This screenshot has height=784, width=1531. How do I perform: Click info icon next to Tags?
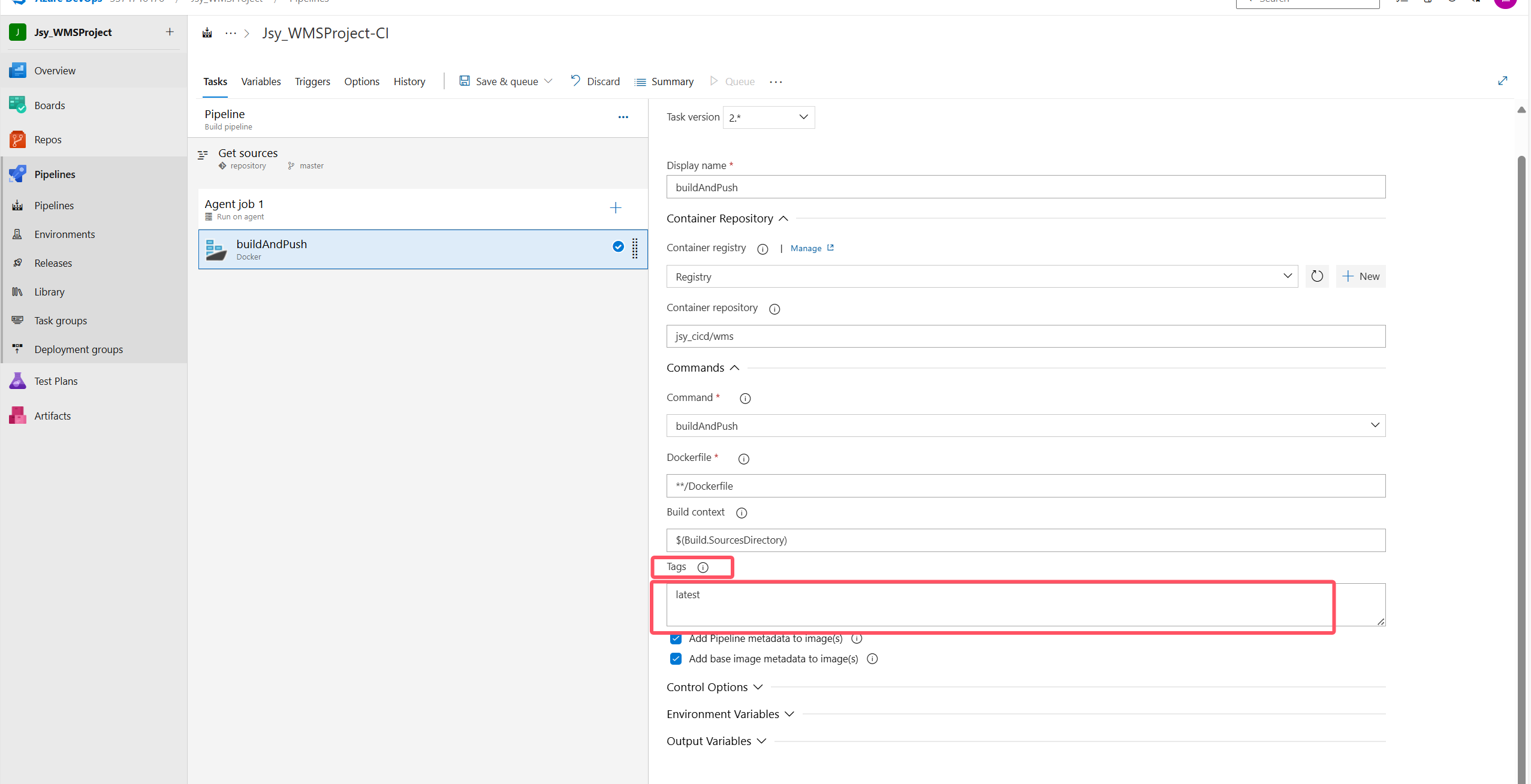point(703,567)
